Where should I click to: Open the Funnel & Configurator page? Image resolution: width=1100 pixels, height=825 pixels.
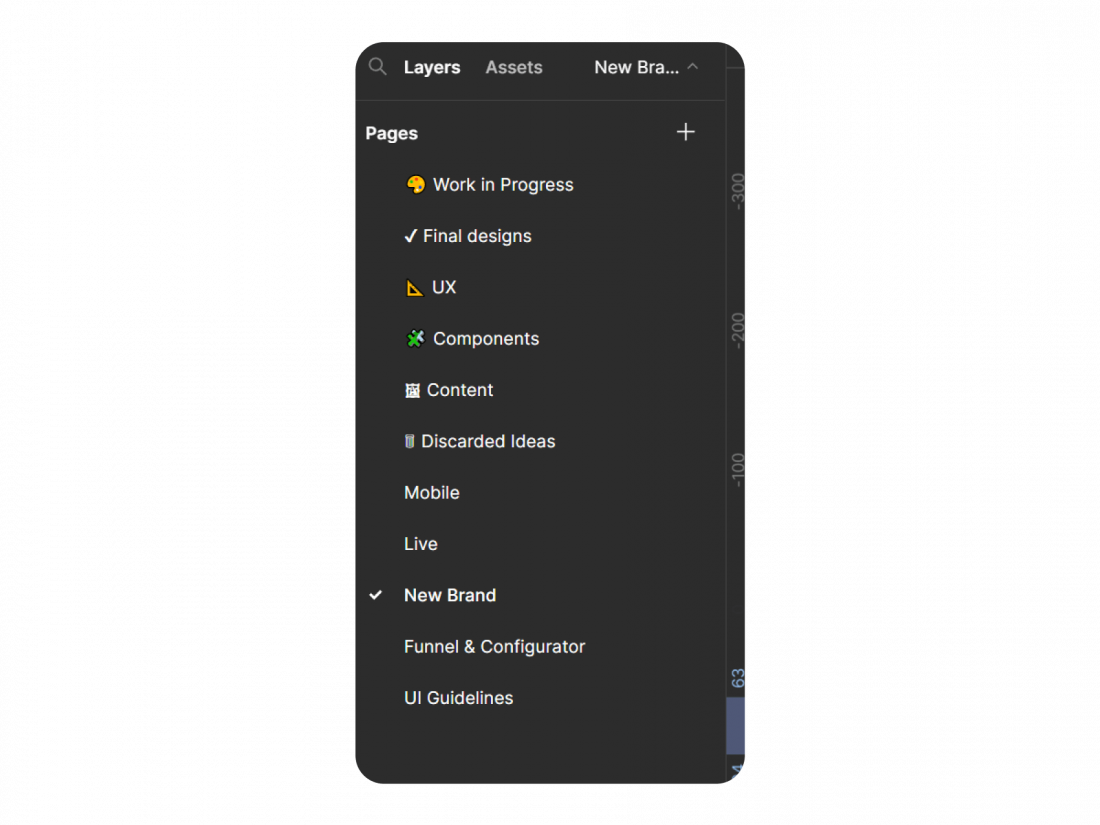[x=494, y=647]
